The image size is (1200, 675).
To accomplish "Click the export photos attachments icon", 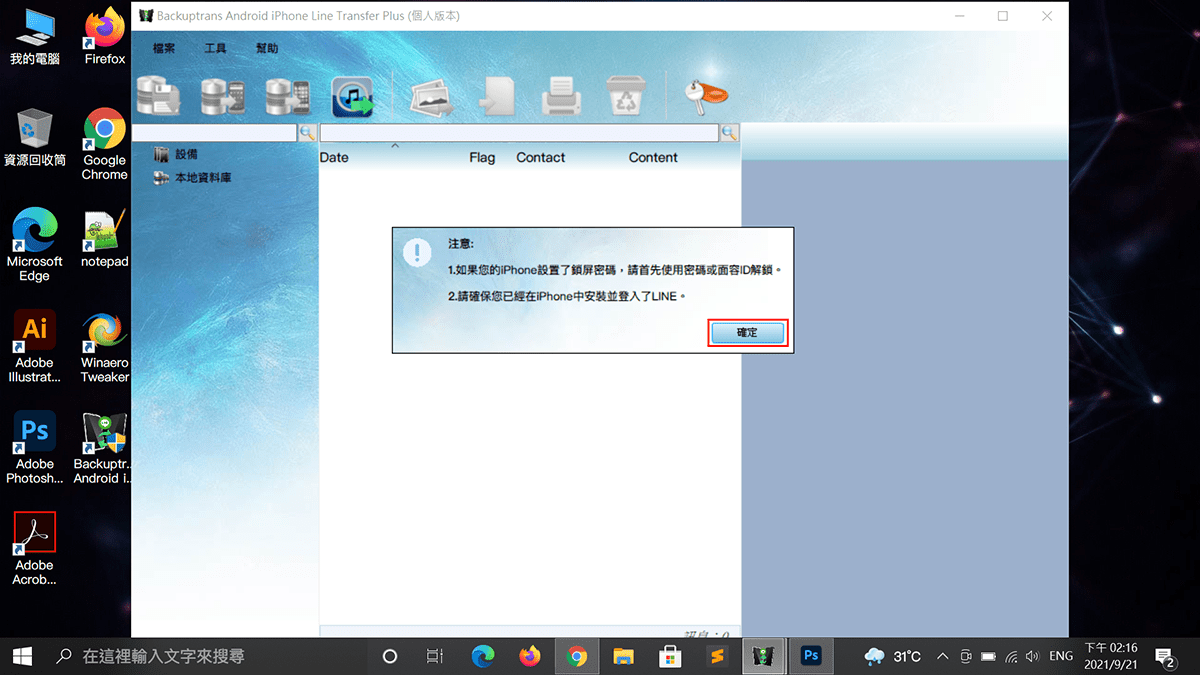I will 432,97.
